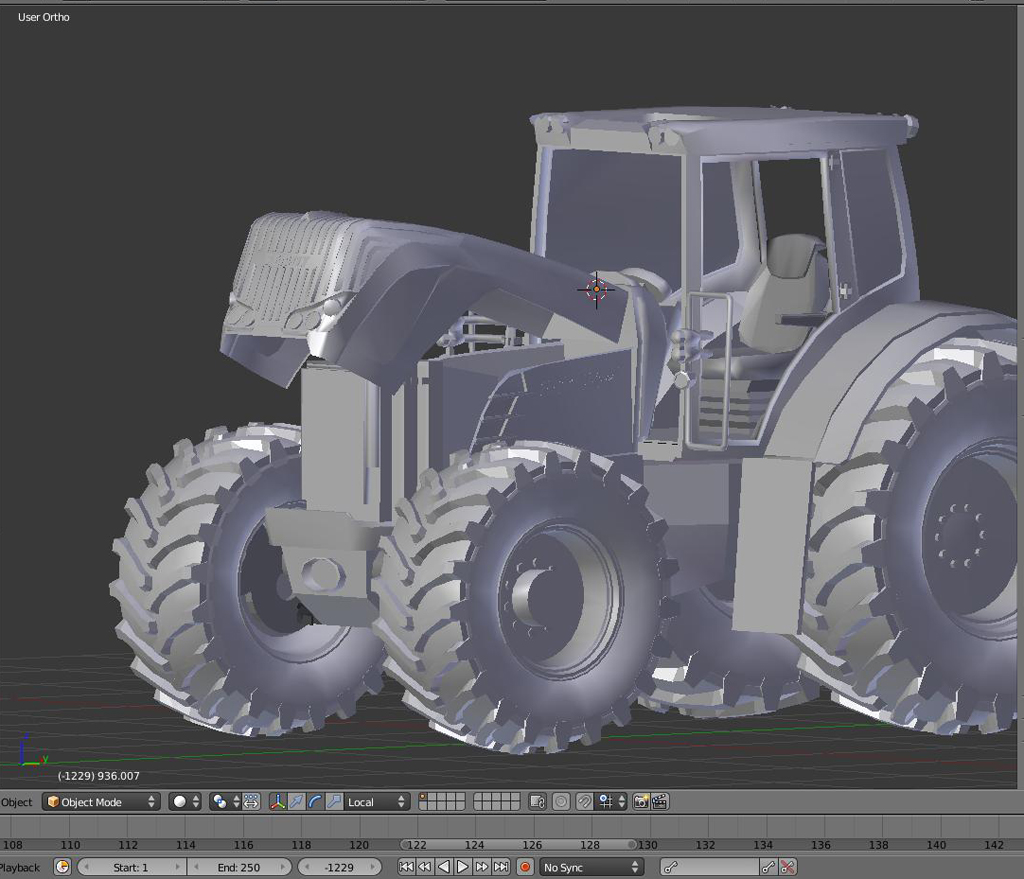The height and width of the screenshot is (879, 1024).
Task: Jump to the end frame
Action: pyautogui.click(x=501, y=867)
